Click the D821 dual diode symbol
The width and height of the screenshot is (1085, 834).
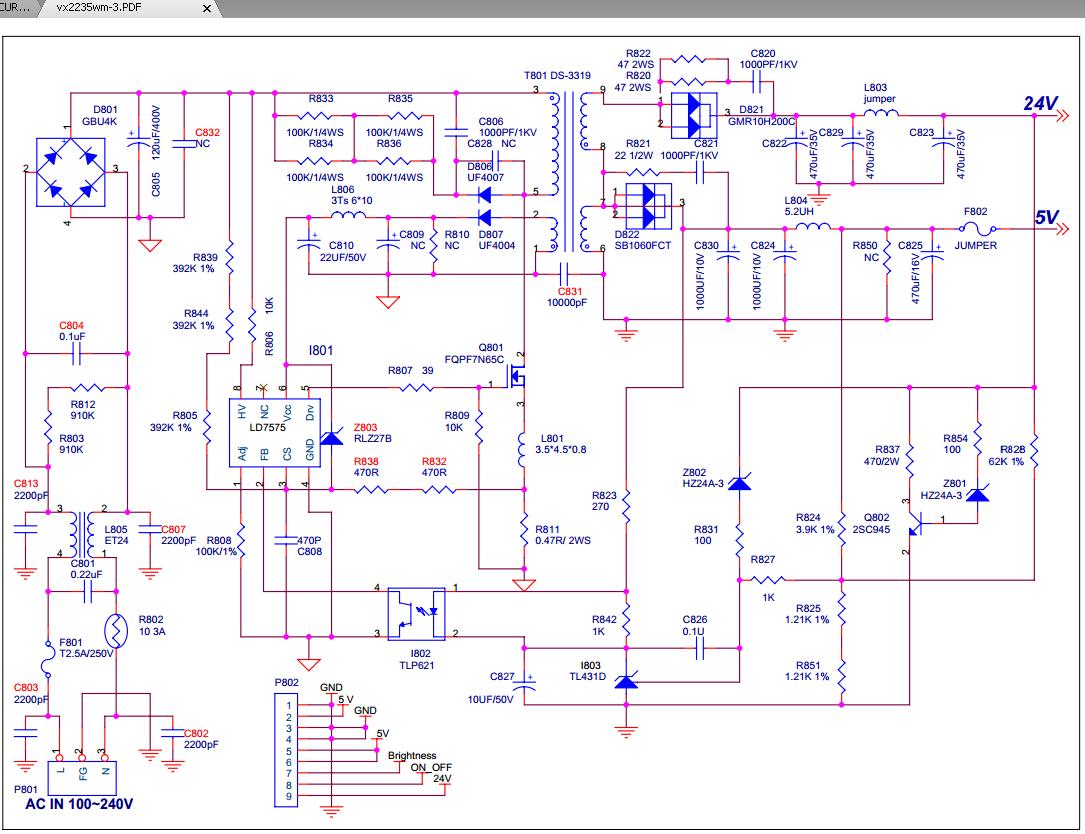(x=694, y=115)
